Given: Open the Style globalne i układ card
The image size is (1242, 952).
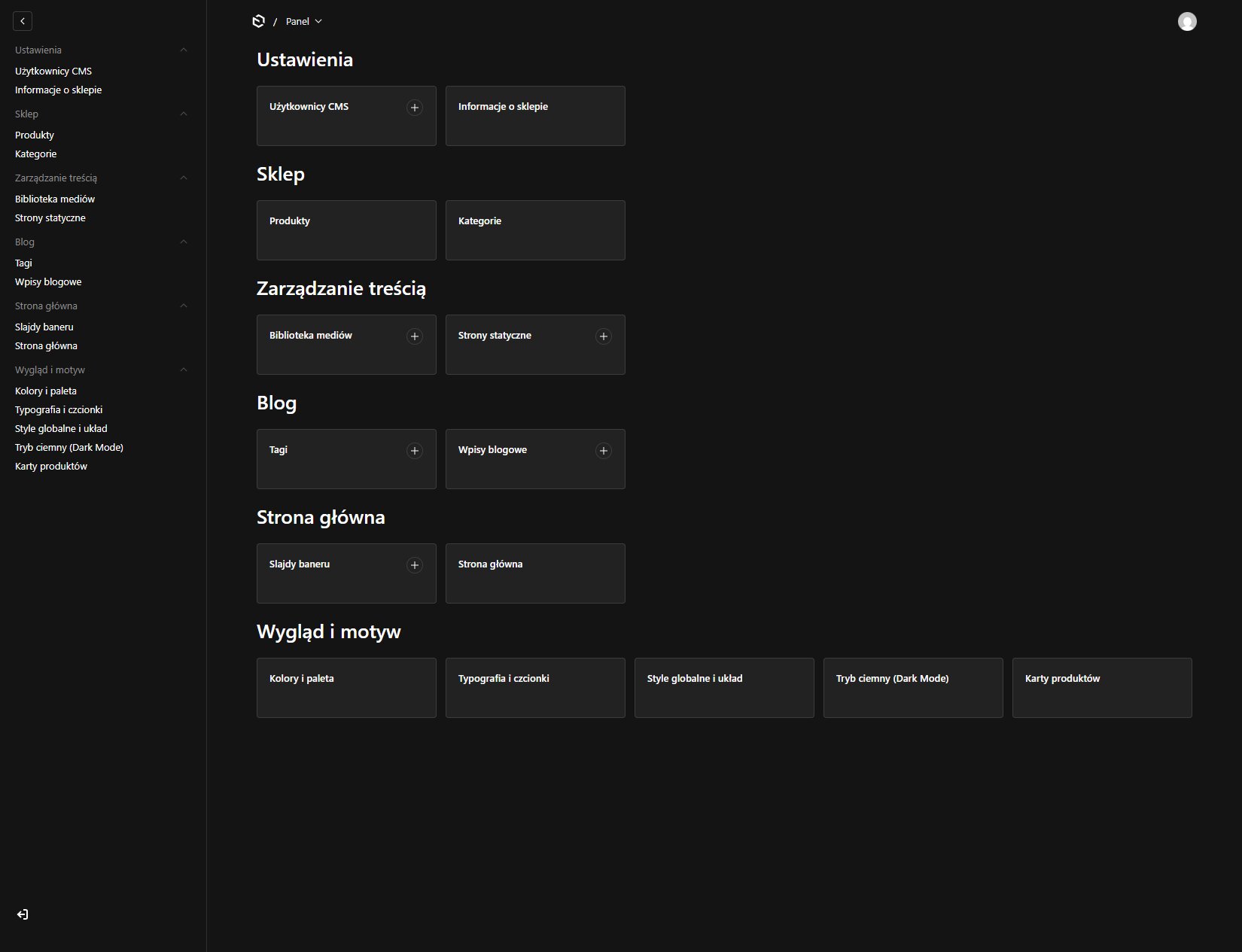Looking at the screenshot, I should coord(724,688).
